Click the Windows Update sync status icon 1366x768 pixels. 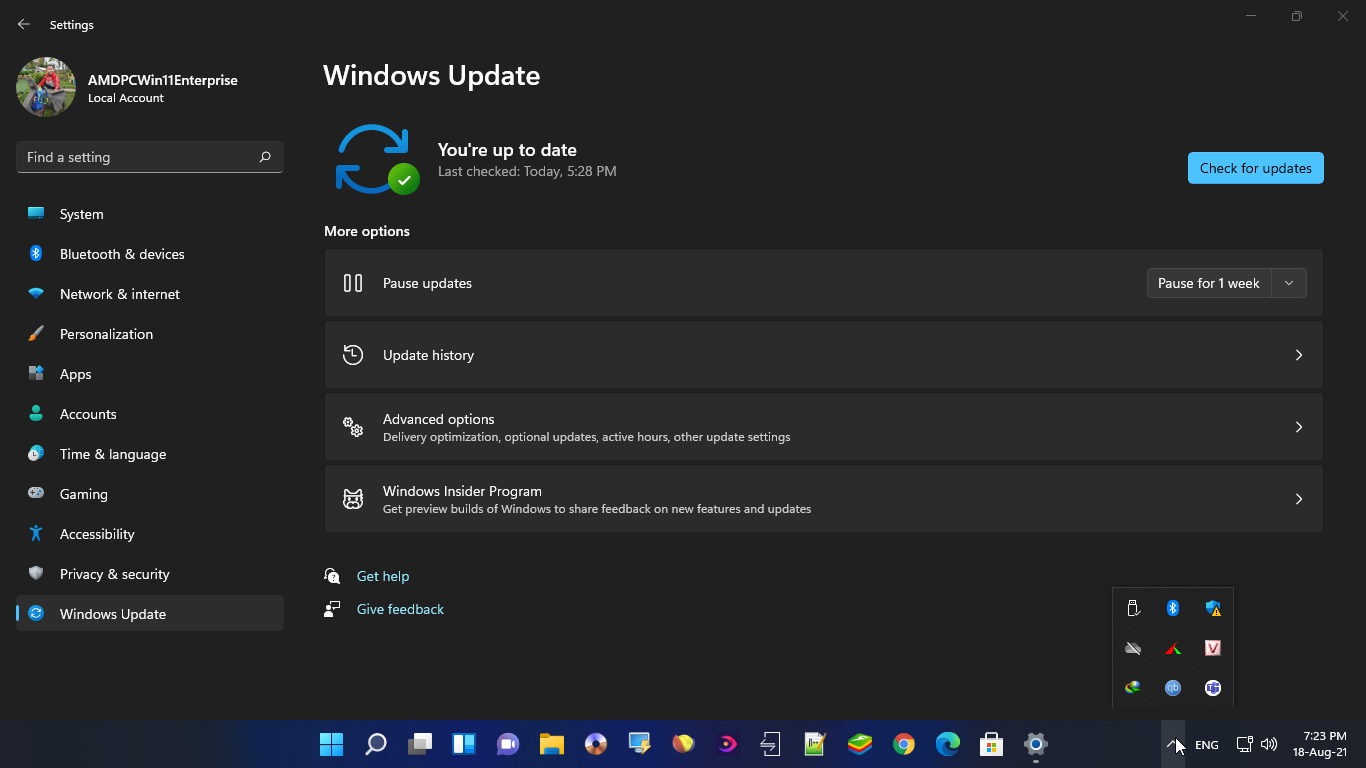pos(377,159)
